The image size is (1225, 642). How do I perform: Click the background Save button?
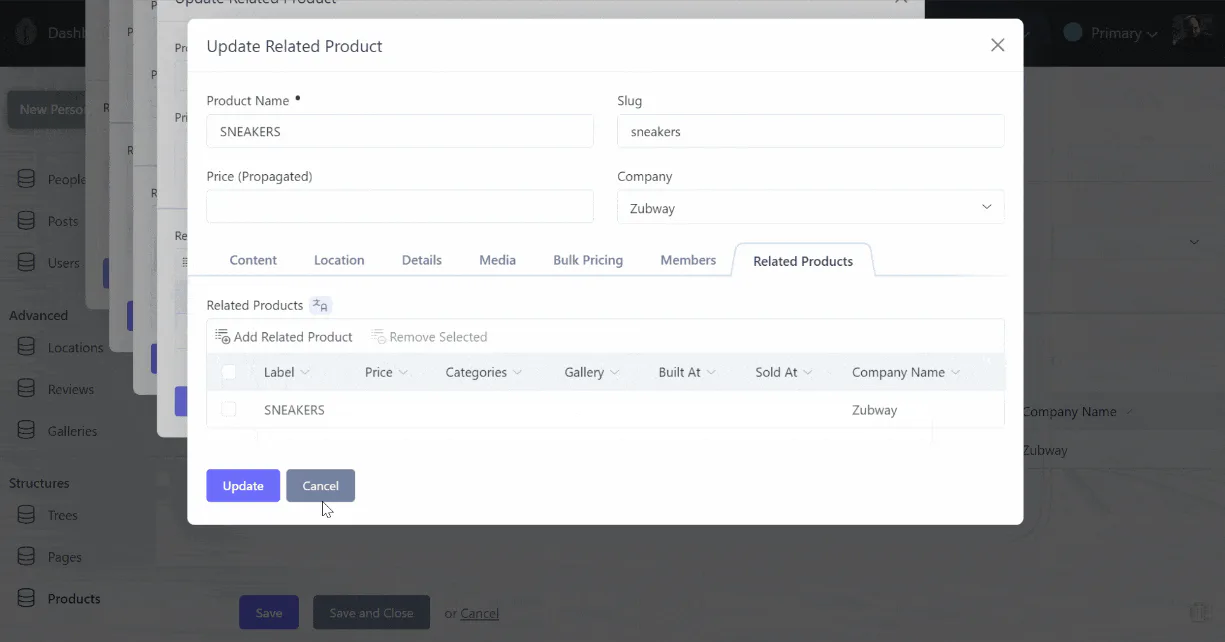(269, 613)
